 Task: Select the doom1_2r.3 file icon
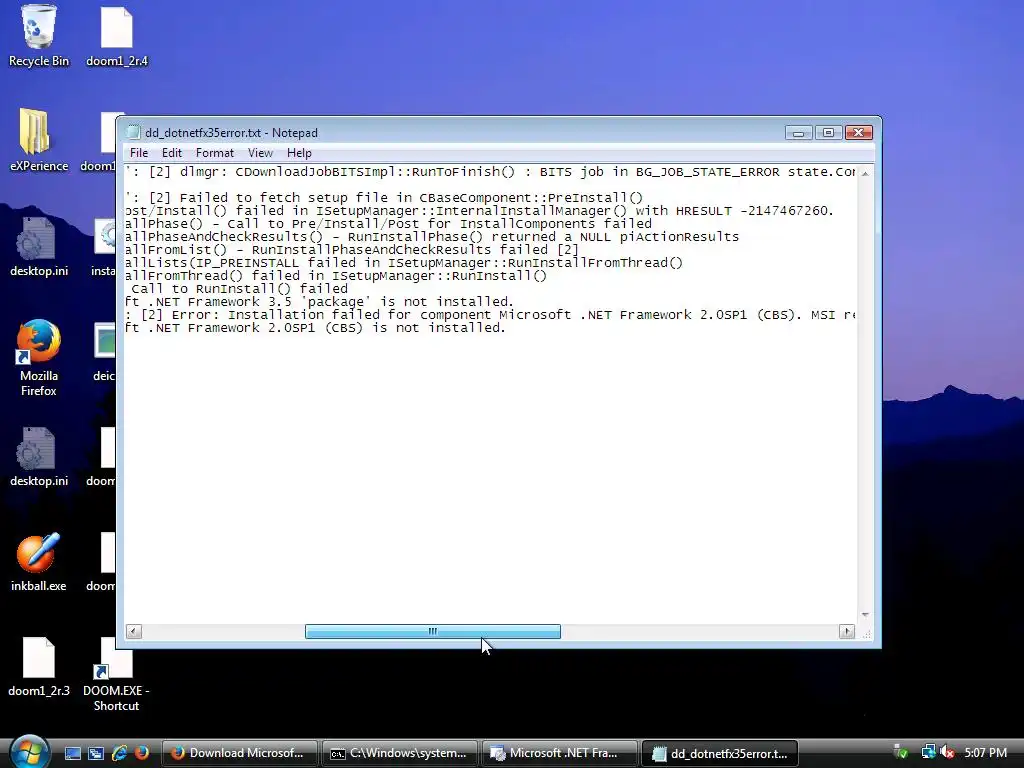(x=39, y=667)
